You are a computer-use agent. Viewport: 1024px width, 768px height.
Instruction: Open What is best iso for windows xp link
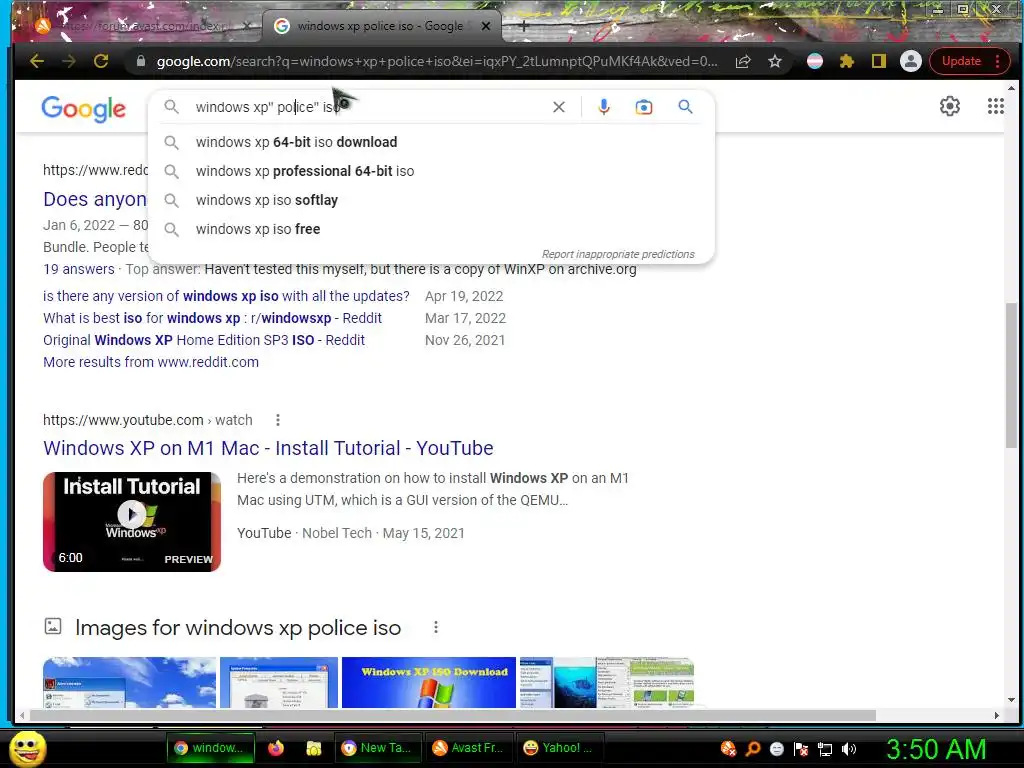click(212, 318)
